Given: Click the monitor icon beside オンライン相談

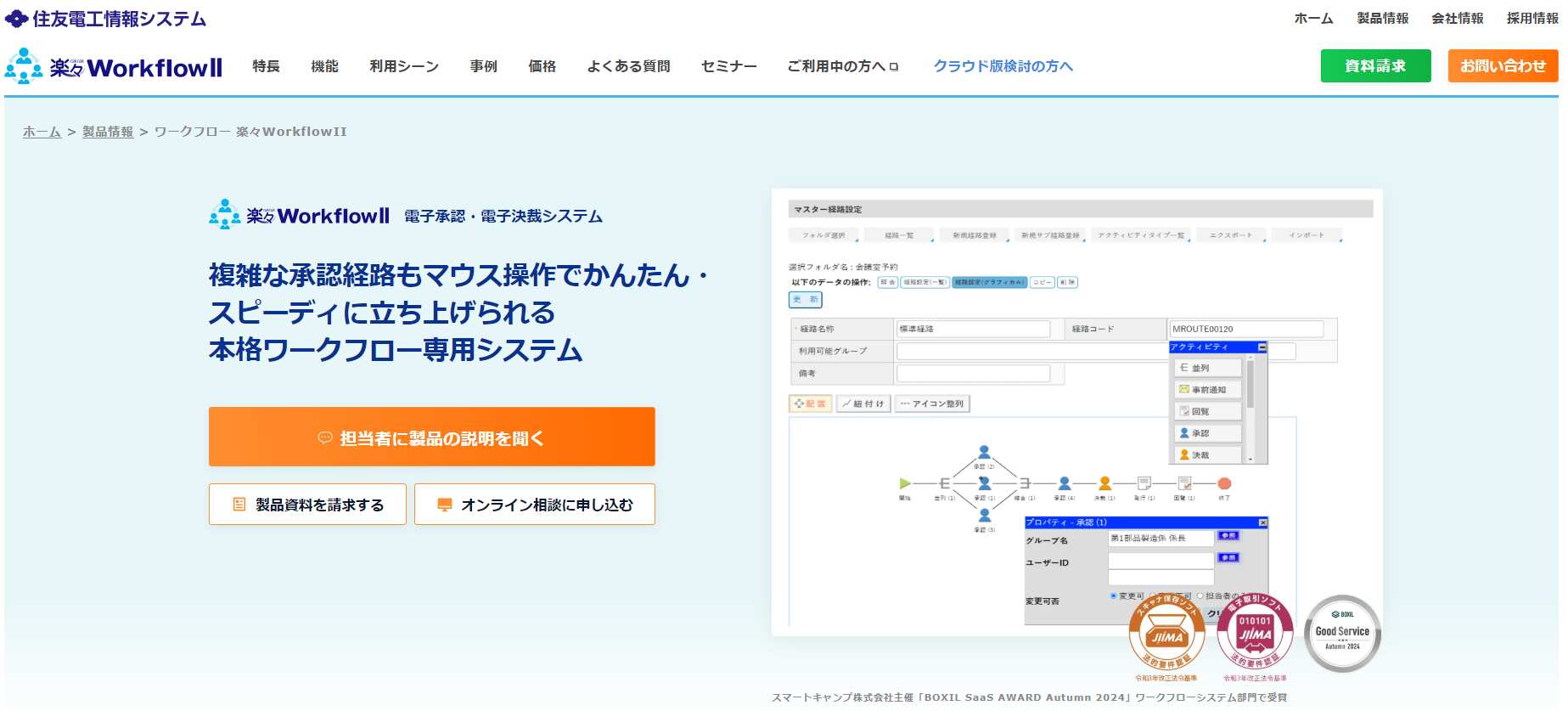Looking at the screenshot, I should 444,505.
